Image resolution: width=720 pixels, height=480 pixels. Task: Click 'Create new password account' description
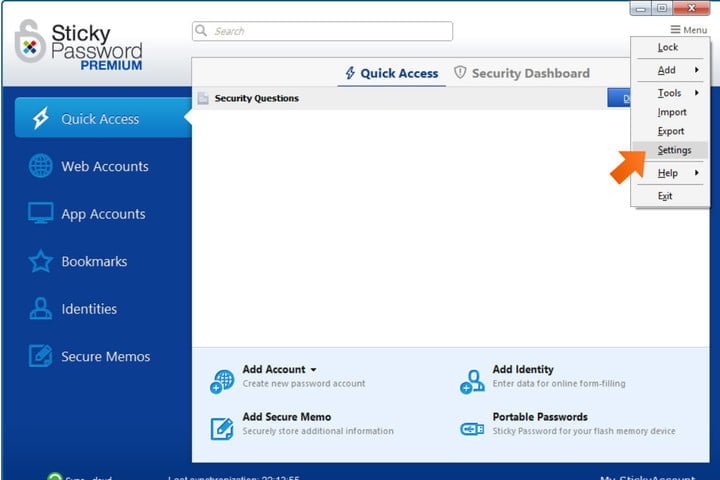click(304, 383)
